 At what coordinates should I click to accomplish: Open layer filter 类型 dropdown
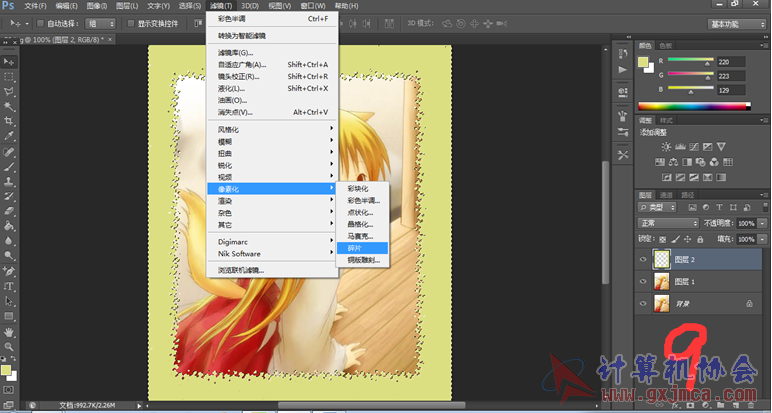coord(657,207)
